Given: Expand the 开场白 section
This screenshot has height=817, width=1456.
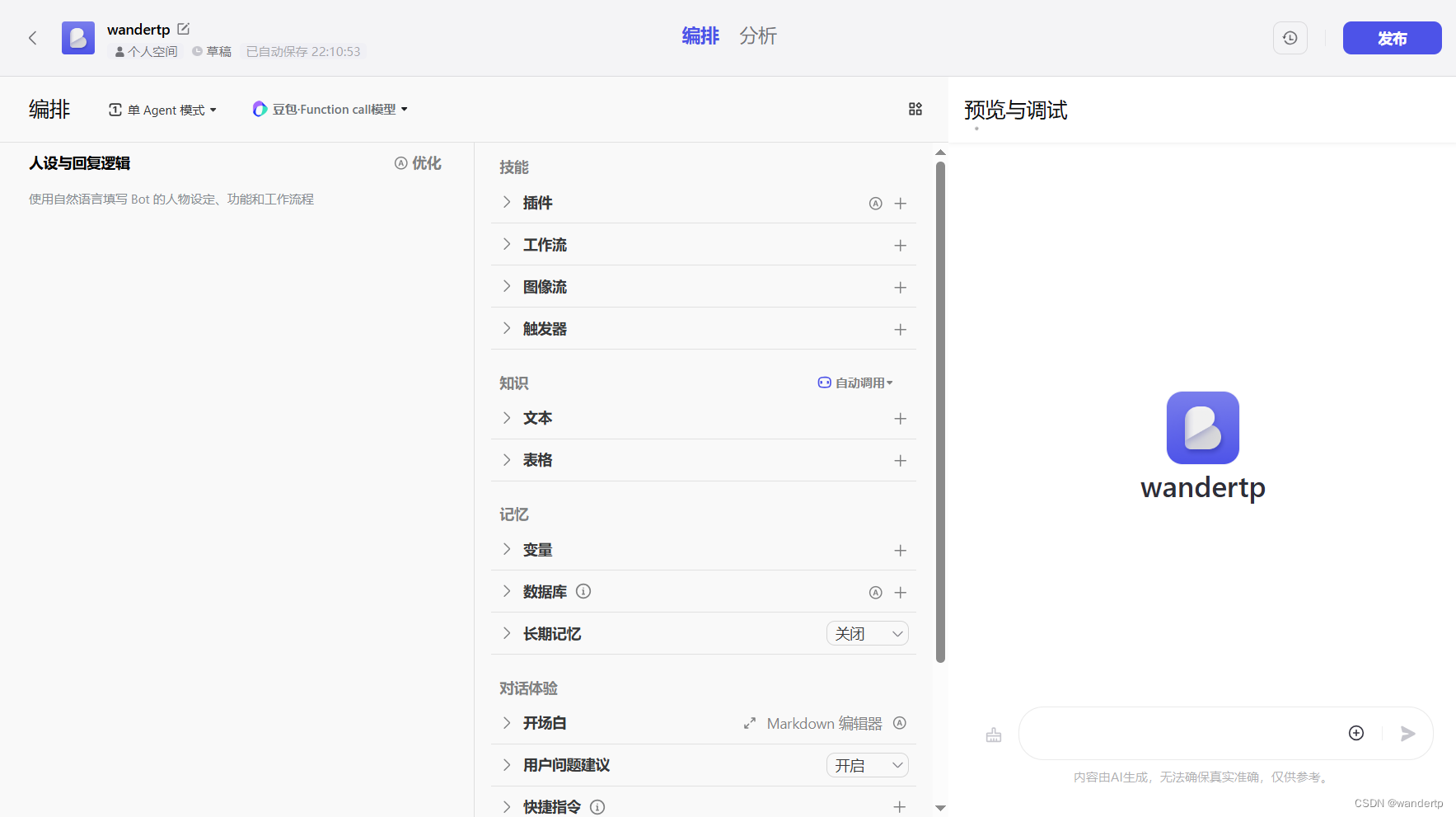Looking at the screenshot, I should 507,723.
